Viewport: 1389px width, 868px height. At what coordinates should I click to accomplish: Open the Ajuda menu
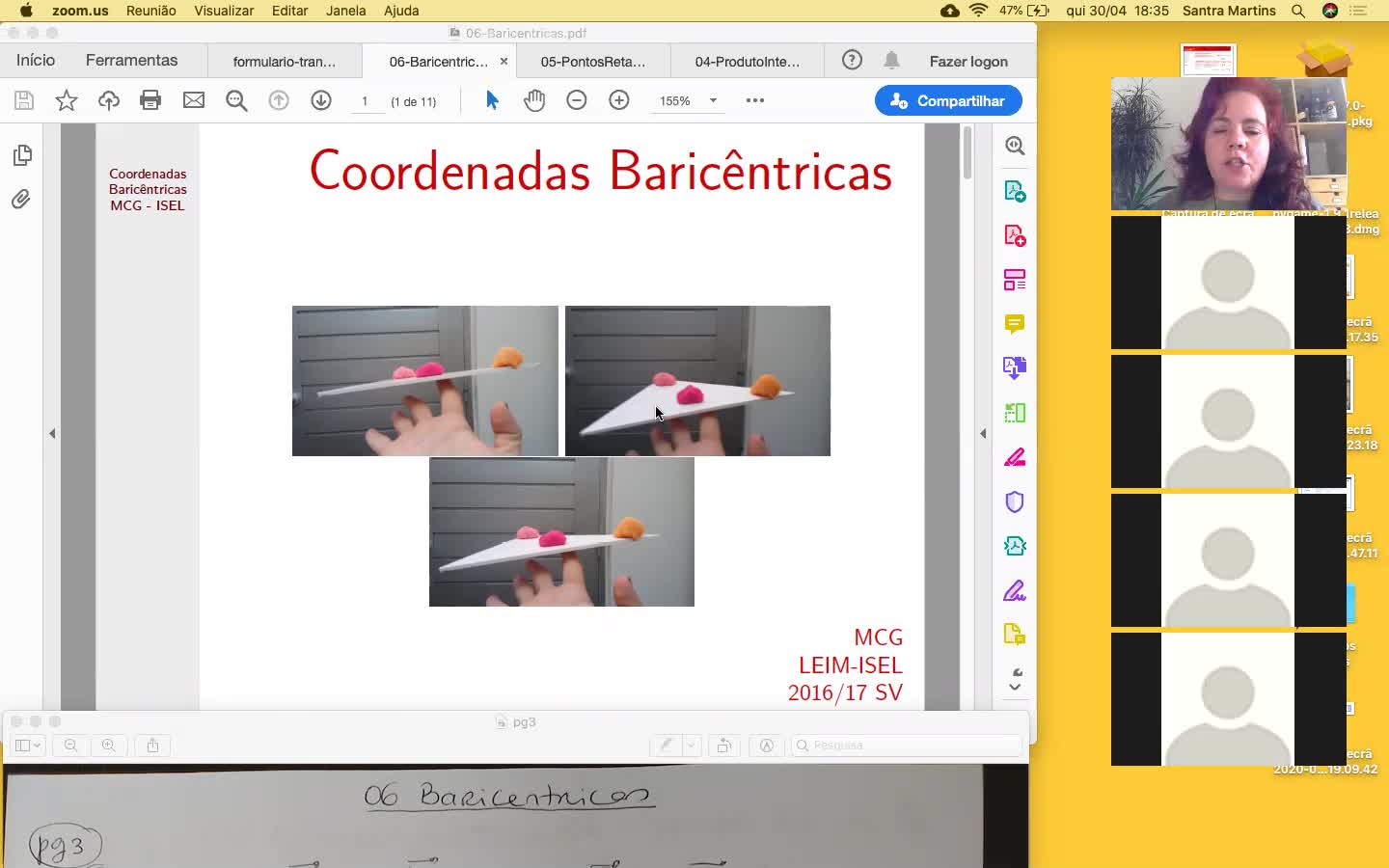[x=401, y=11]
